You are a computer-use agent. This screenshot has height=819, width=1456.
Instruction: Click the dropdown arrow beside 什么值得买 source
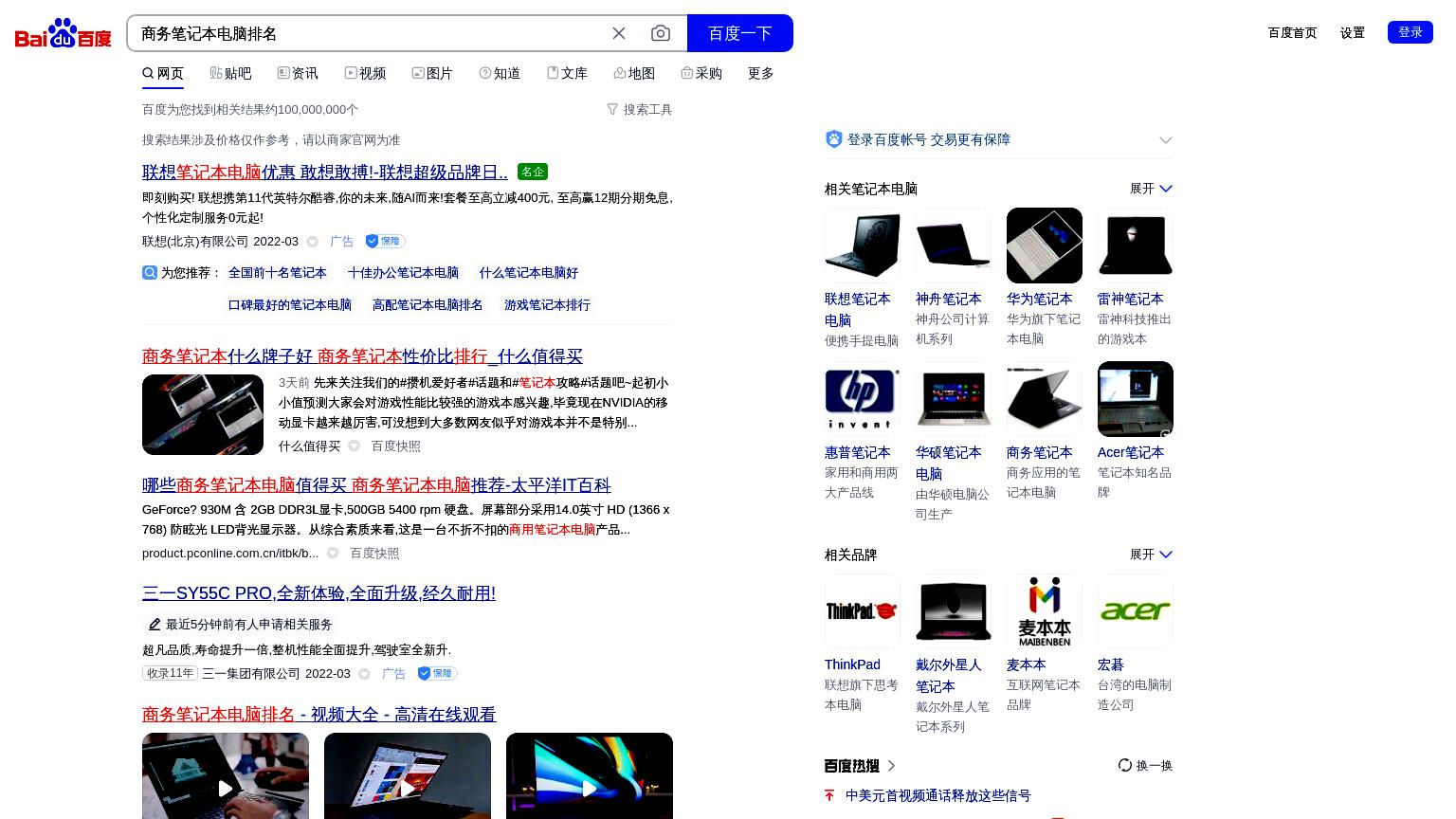point(354,446)
